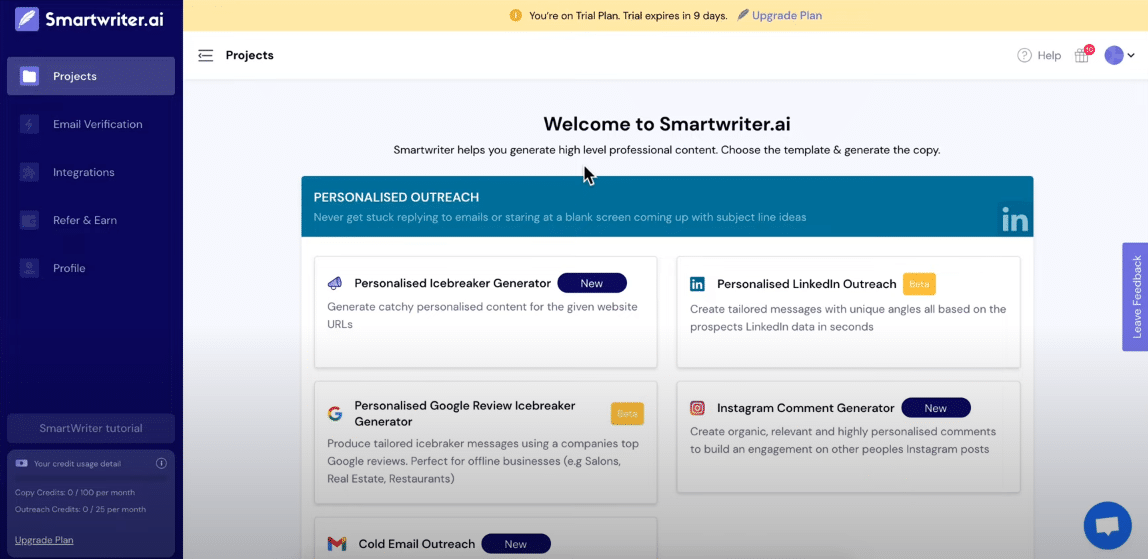The width and height of the screenshot is (1148, 559).
Task: Click Upgrade Plan link in sidebar bottom
Action: coord(44,540)
